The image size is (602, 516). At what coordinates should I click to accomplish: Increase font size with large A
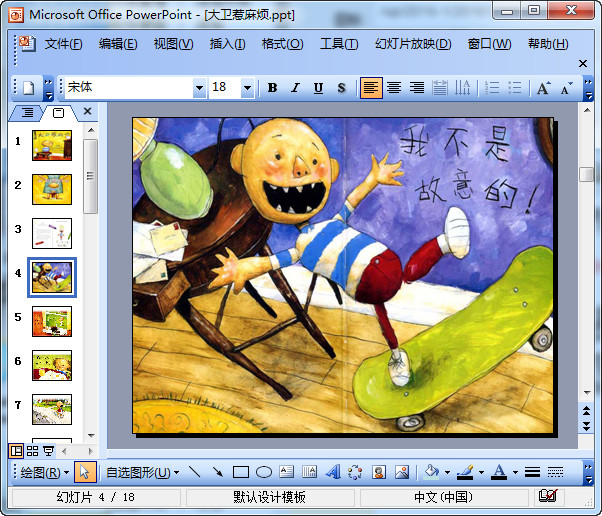click(x=543, y=88)
